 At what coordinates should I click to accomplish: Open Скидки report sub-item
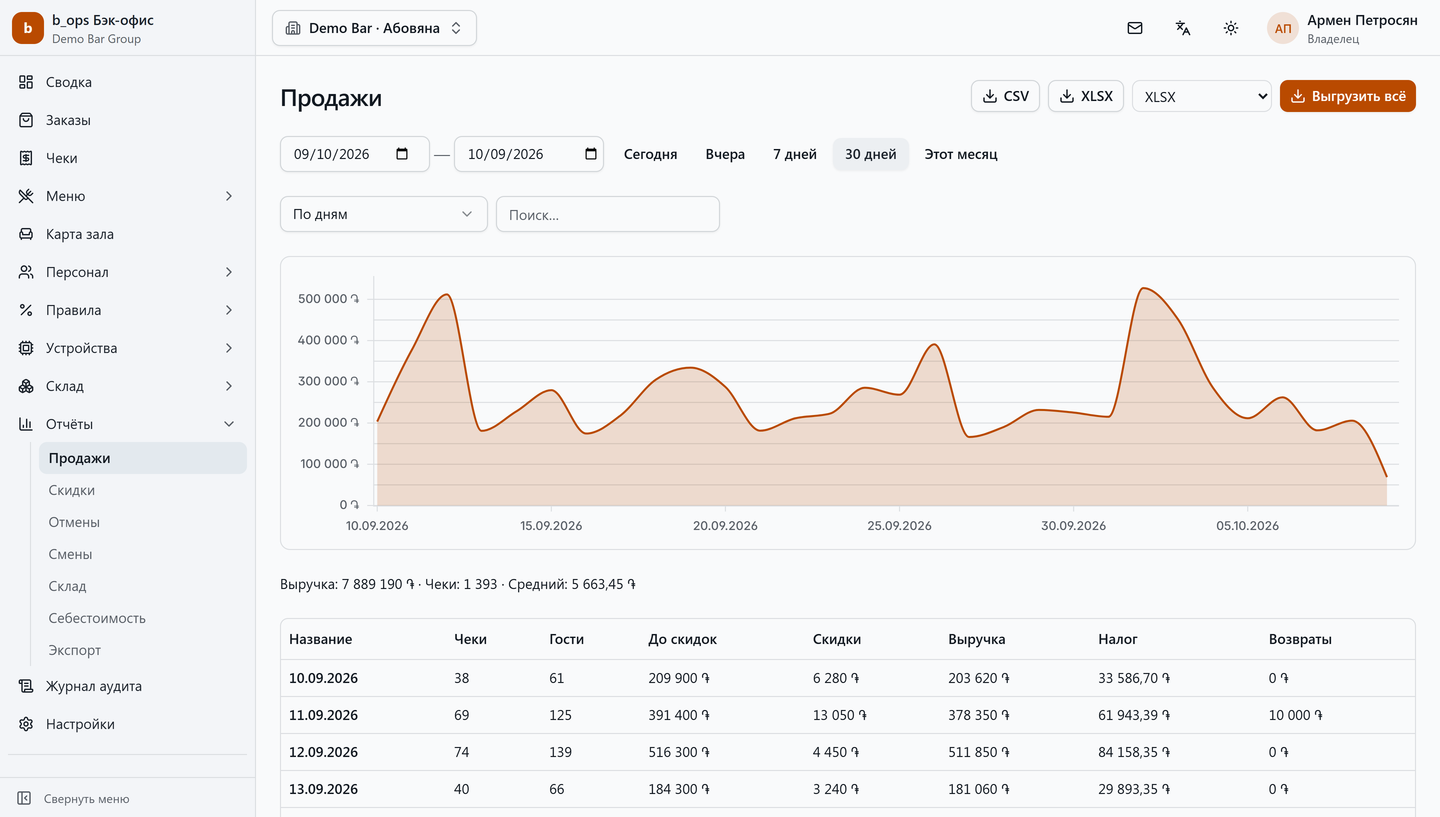point(143,490)
